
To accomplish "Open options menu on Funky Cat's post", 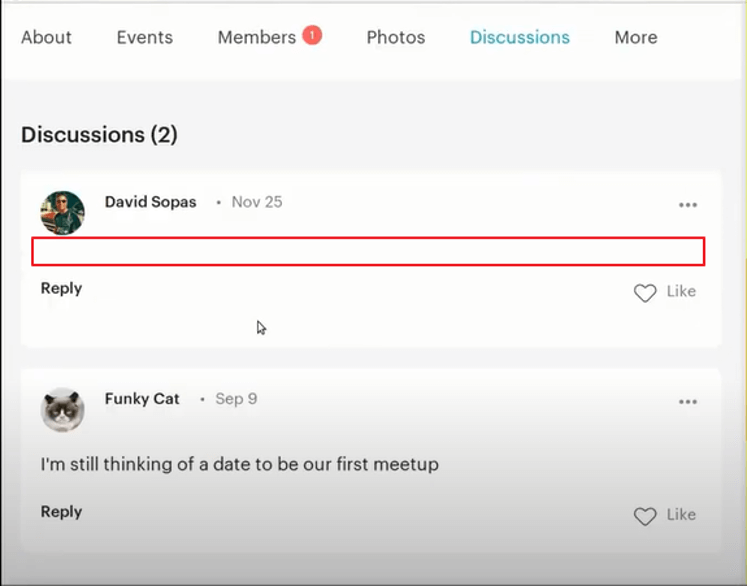I will tap(687, 402).
